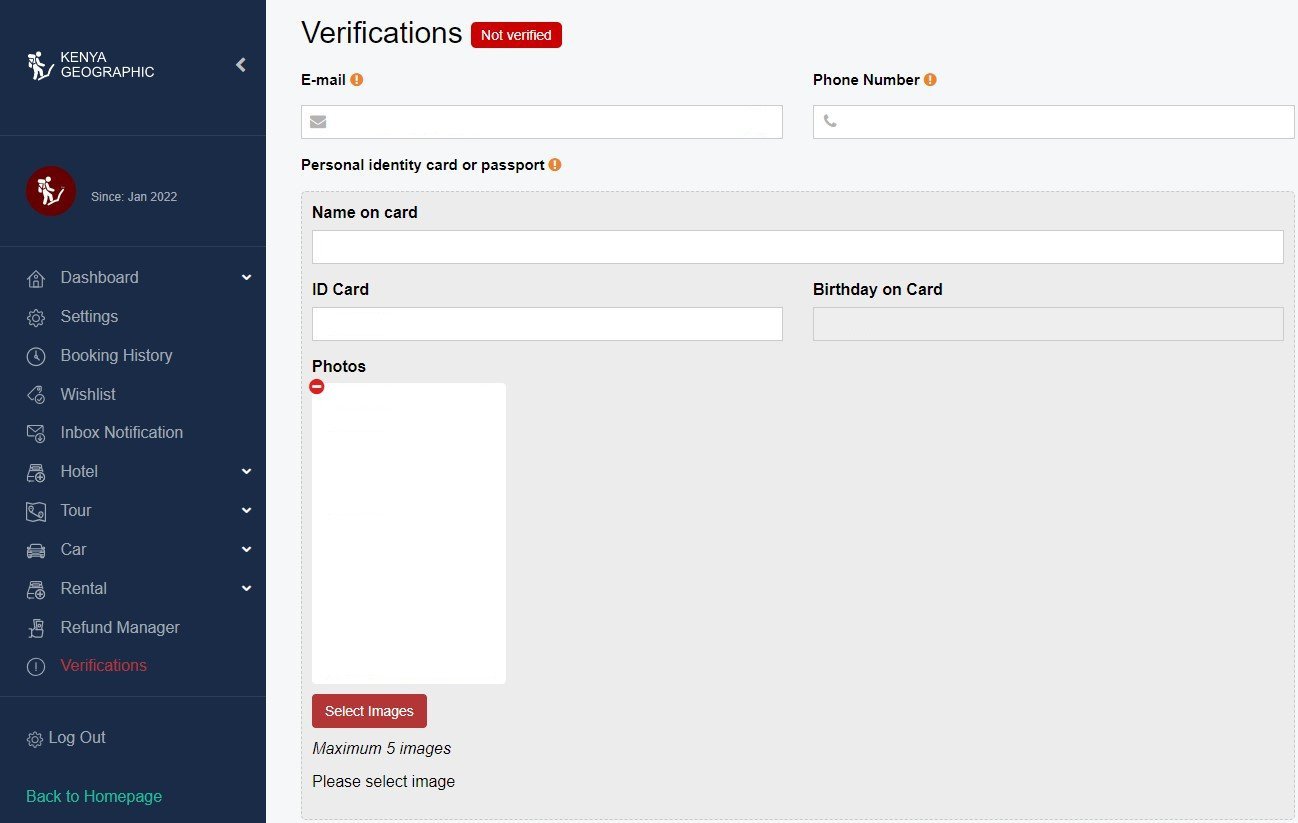1298x823 pixels.
Task: Click the round user avatar
Action: pos(51,191)
